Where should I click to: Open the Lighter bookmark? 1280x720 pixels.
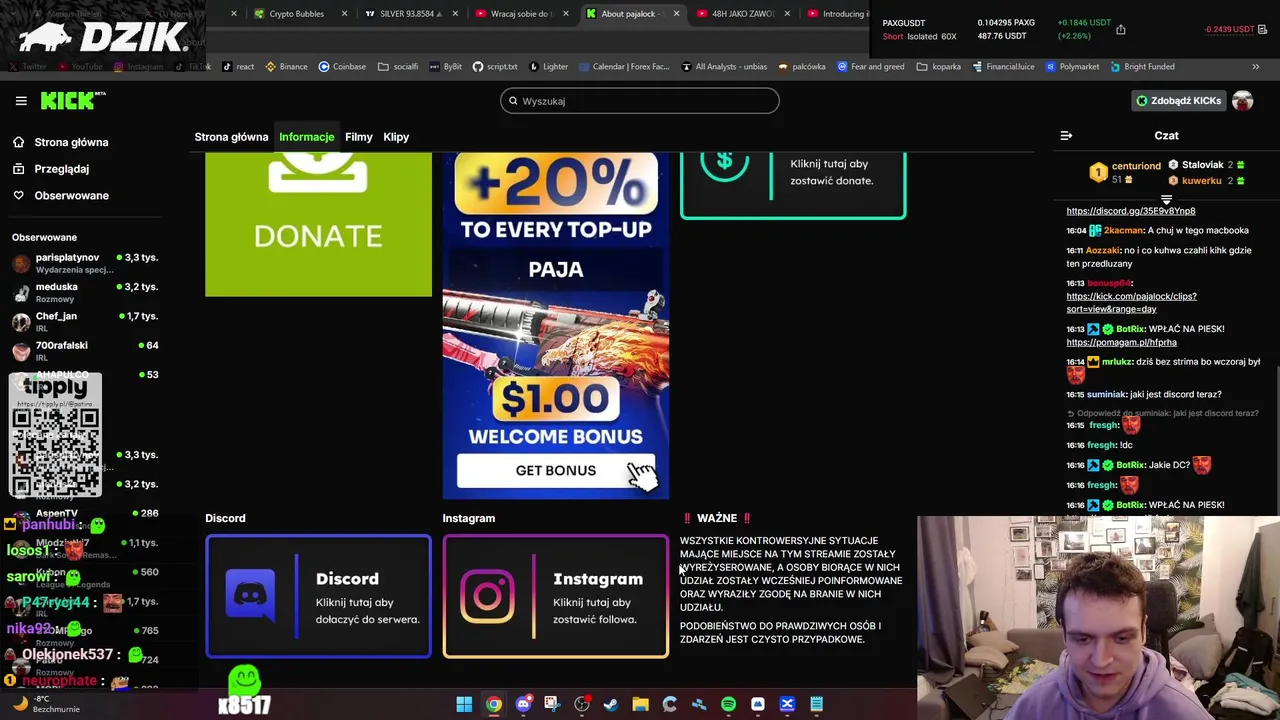coord(548,67)
